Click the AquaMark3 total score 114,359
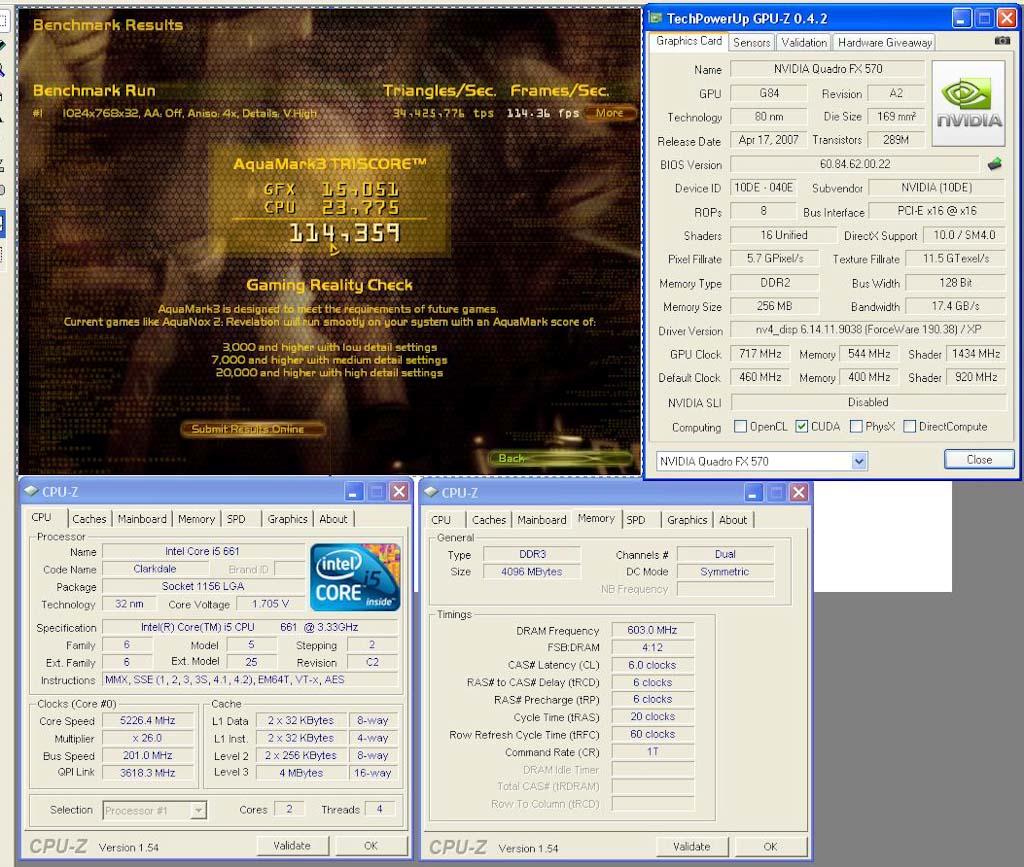 point(344,233)
